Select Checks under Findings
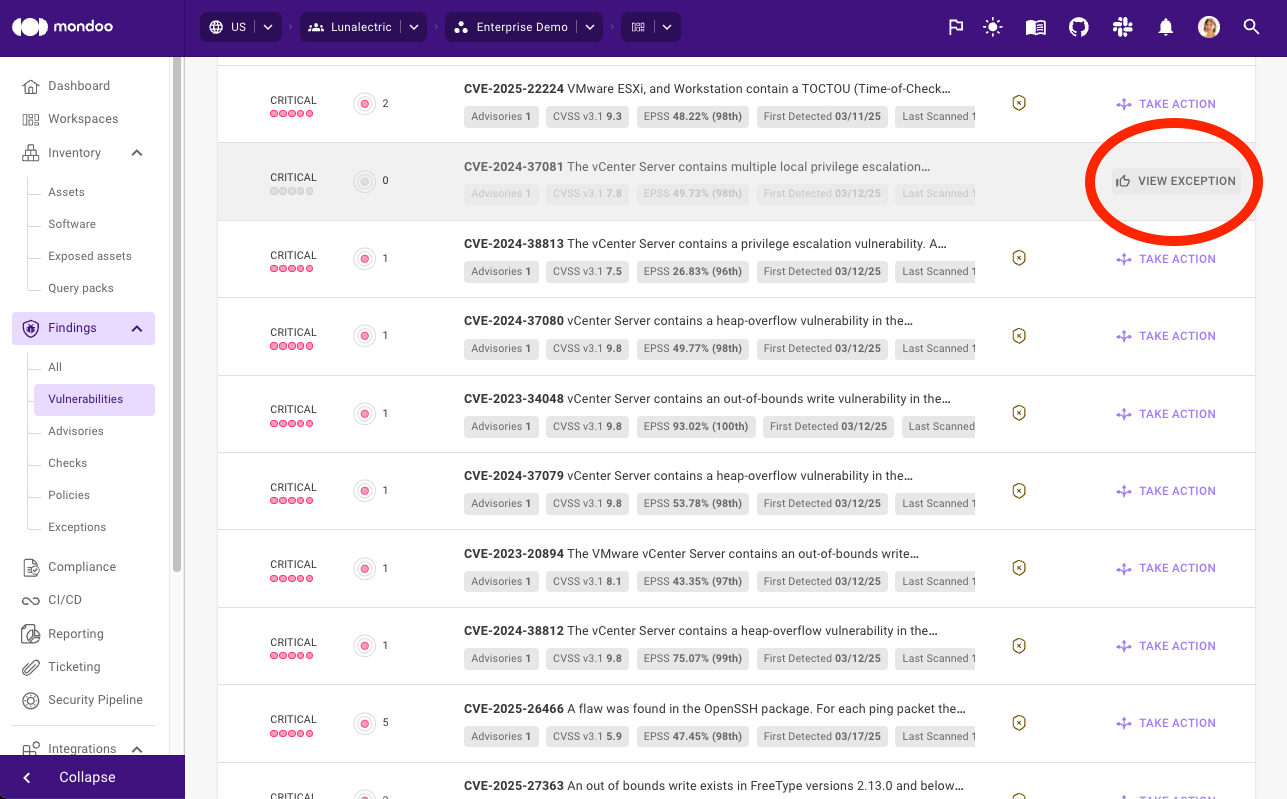The height and width of the screenshot is (799, 1287). (x=68, y=463)
